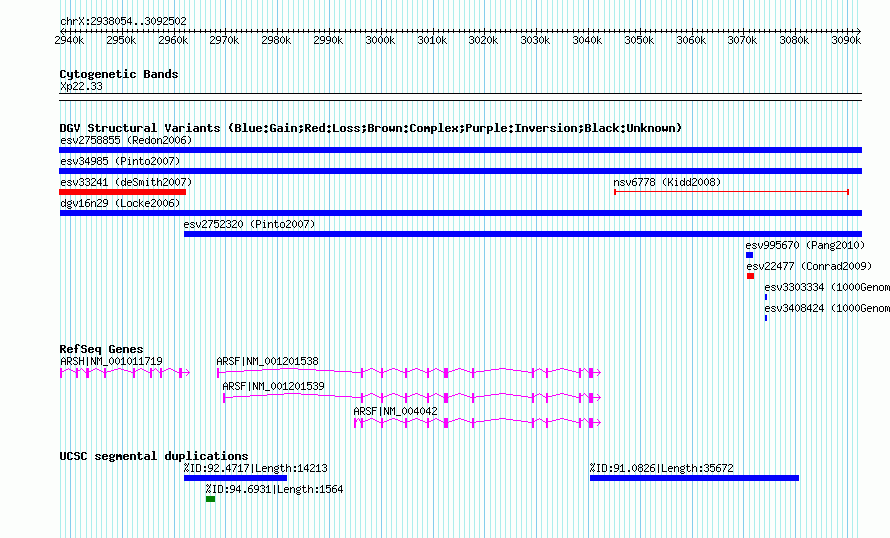This screenshot has height=538, width=890.
Task: Click the 3080k ruler position
Action: coord(794,40)
